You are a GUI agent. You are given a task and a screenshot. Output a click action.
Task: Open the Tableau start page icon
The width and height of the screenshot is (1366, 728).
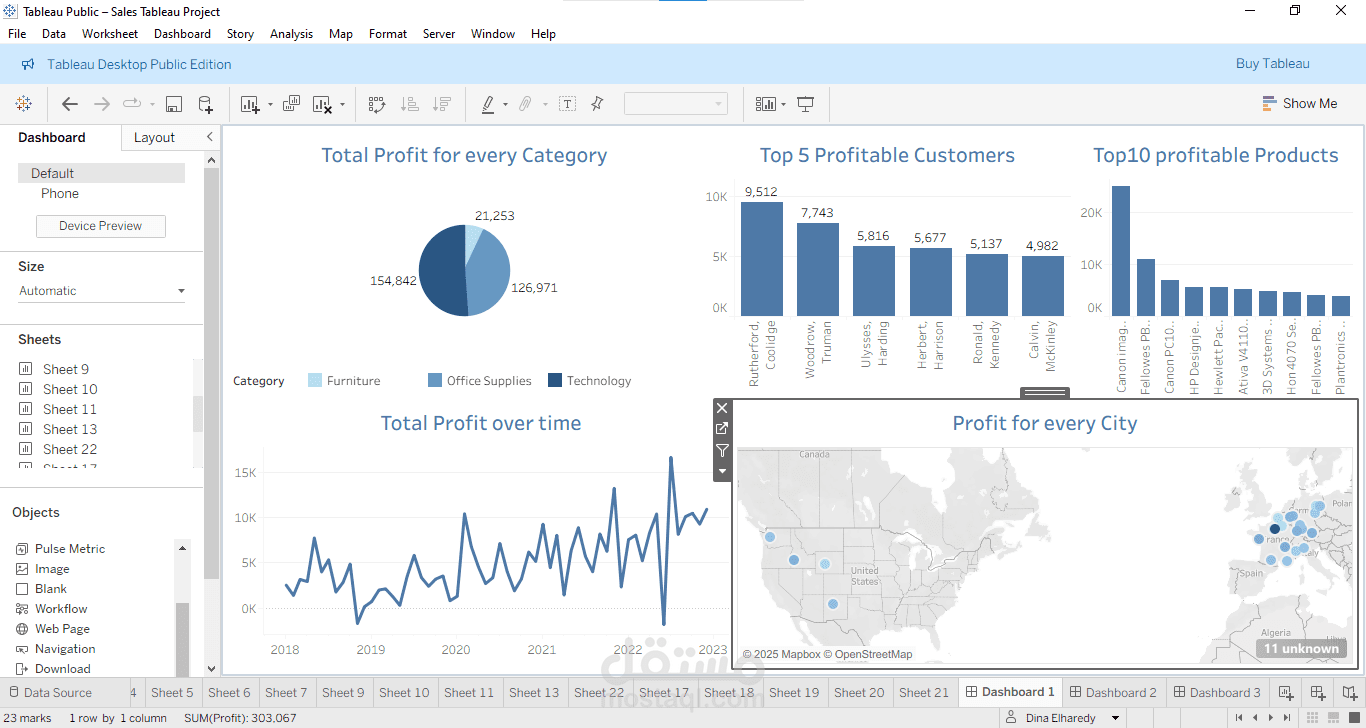tap(23, 104)
